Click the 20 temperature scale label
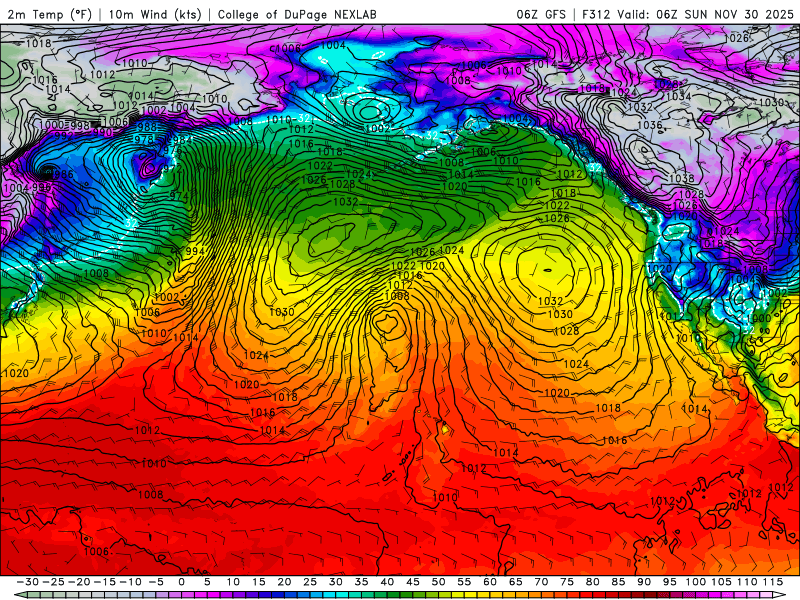 tap(284, 582)
